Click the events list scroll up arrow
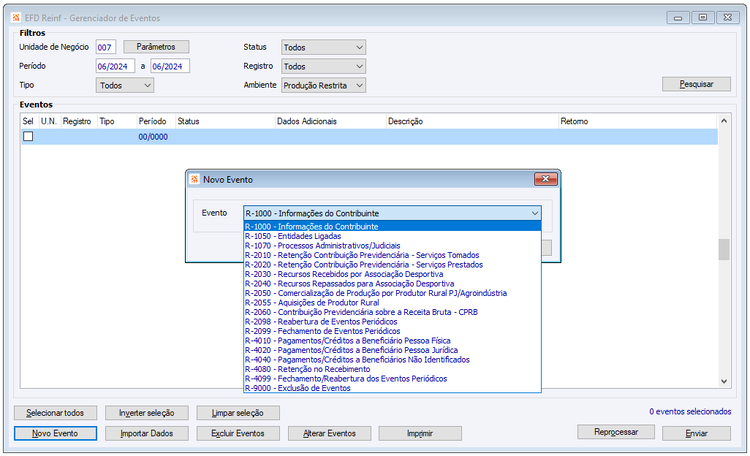 723,121
